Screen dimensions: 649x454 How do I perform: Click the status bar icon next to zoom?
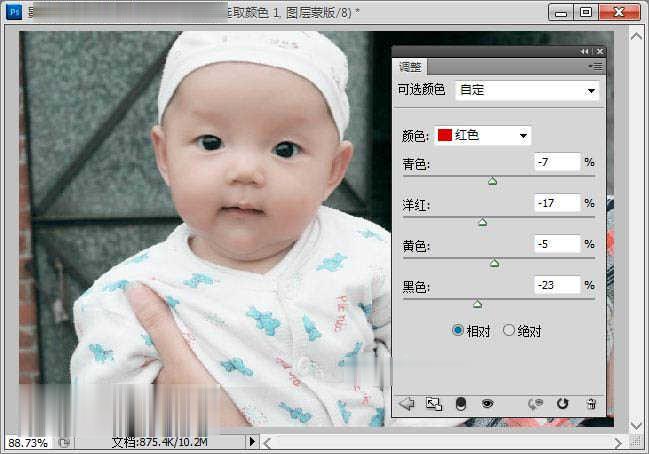click(x=64, y=443)
